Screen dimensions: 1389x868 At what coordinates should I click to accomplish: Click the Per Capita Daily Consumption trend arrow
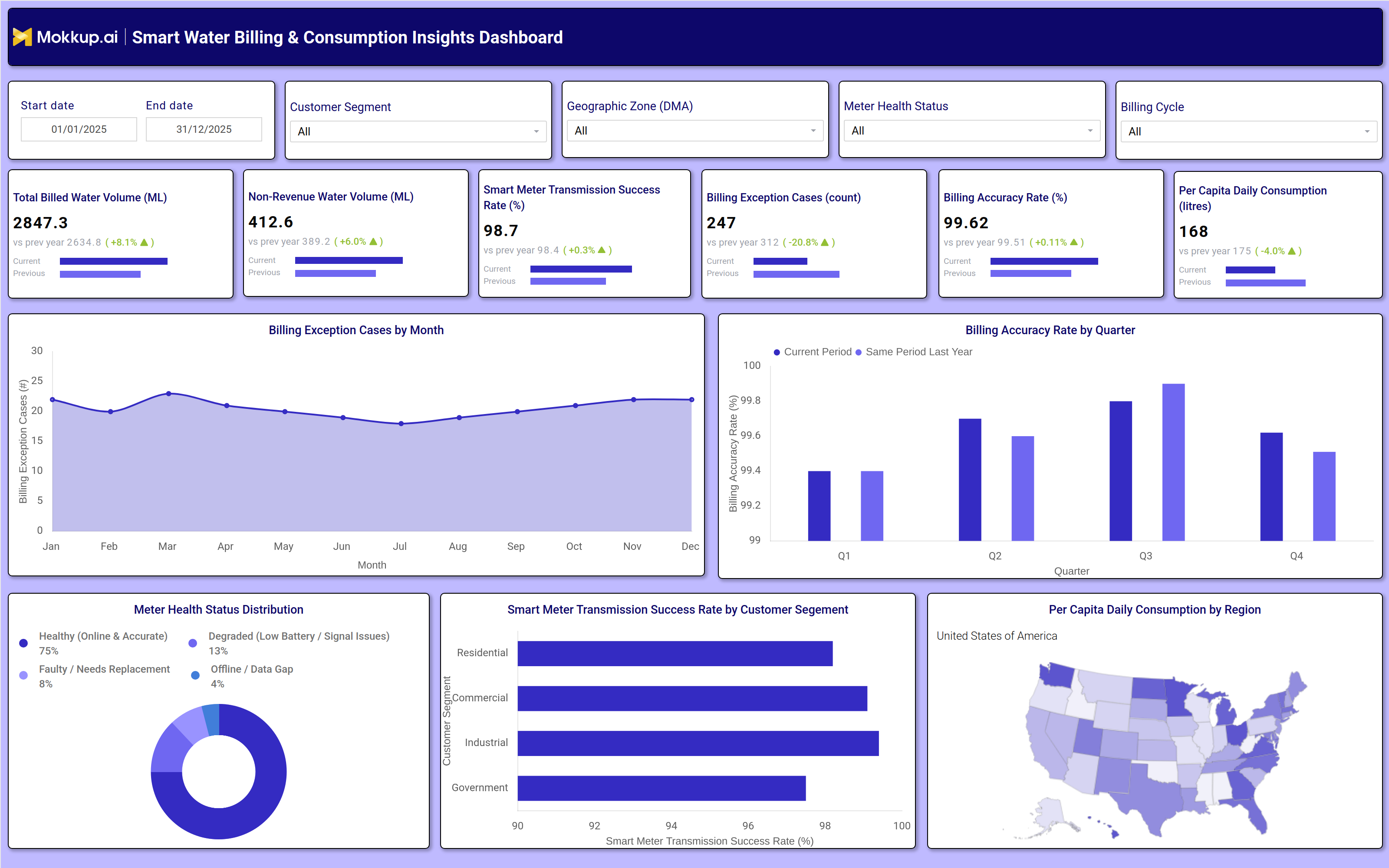click(1291, 251)
